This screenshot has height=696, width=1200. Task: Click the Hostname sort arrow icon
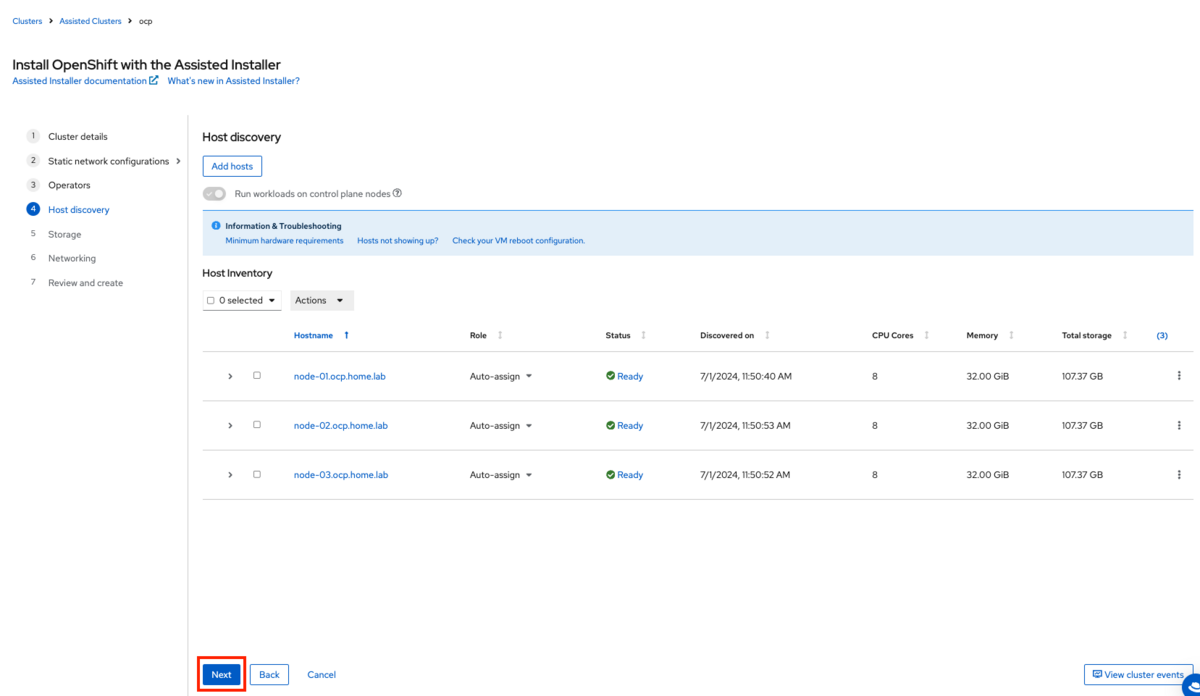tap(347, 336)
